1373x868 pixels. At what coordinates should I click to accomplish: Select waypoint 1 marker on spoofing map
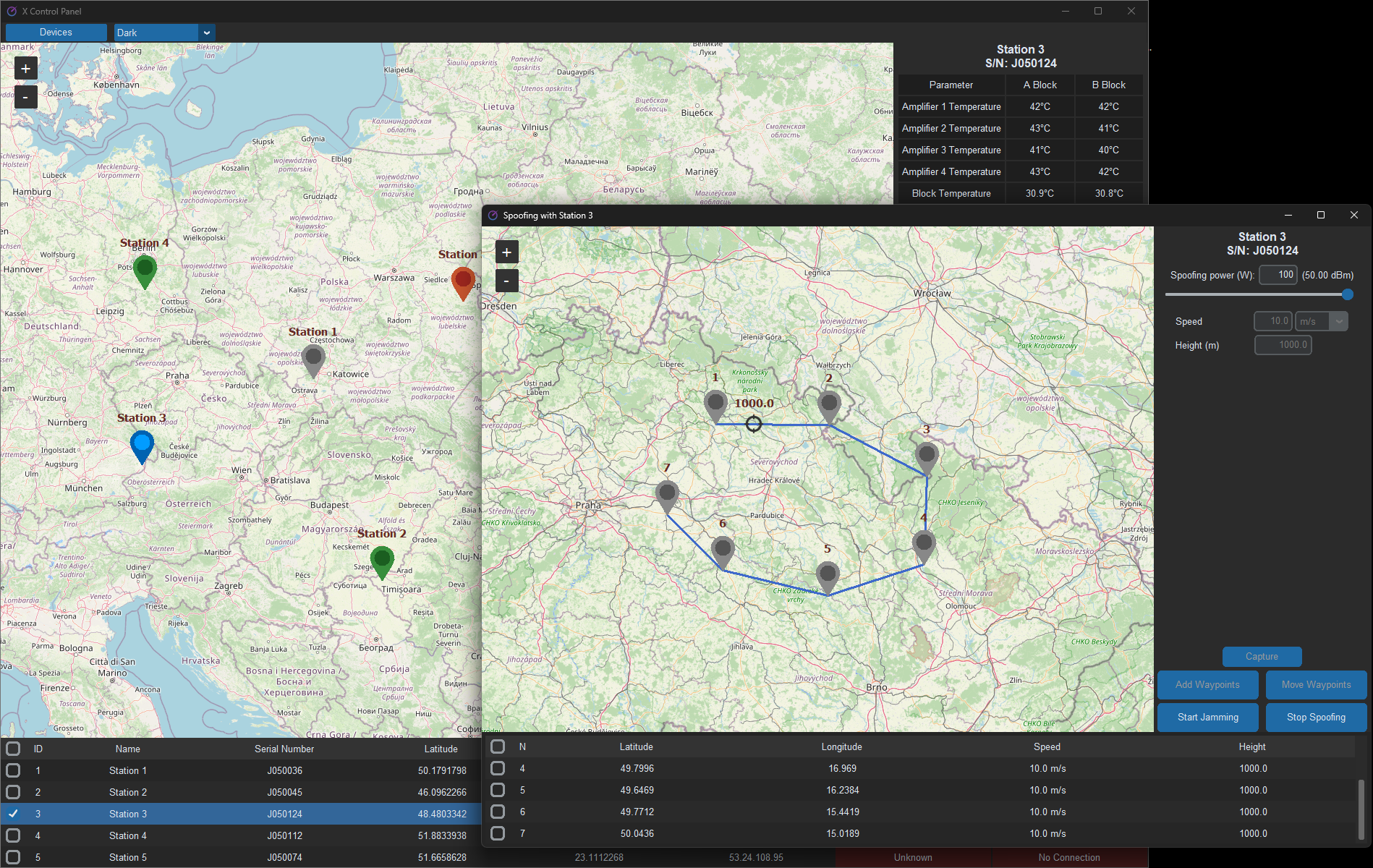tap(715, 406)
